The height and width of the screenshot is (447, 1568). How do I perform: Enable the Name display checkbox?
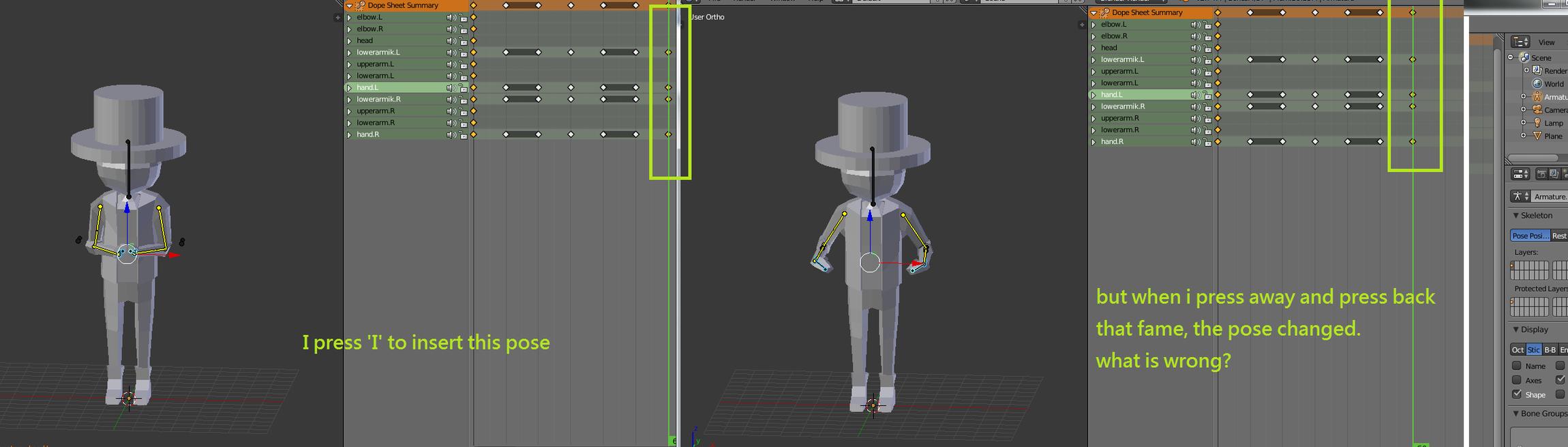pos(1517,366)
